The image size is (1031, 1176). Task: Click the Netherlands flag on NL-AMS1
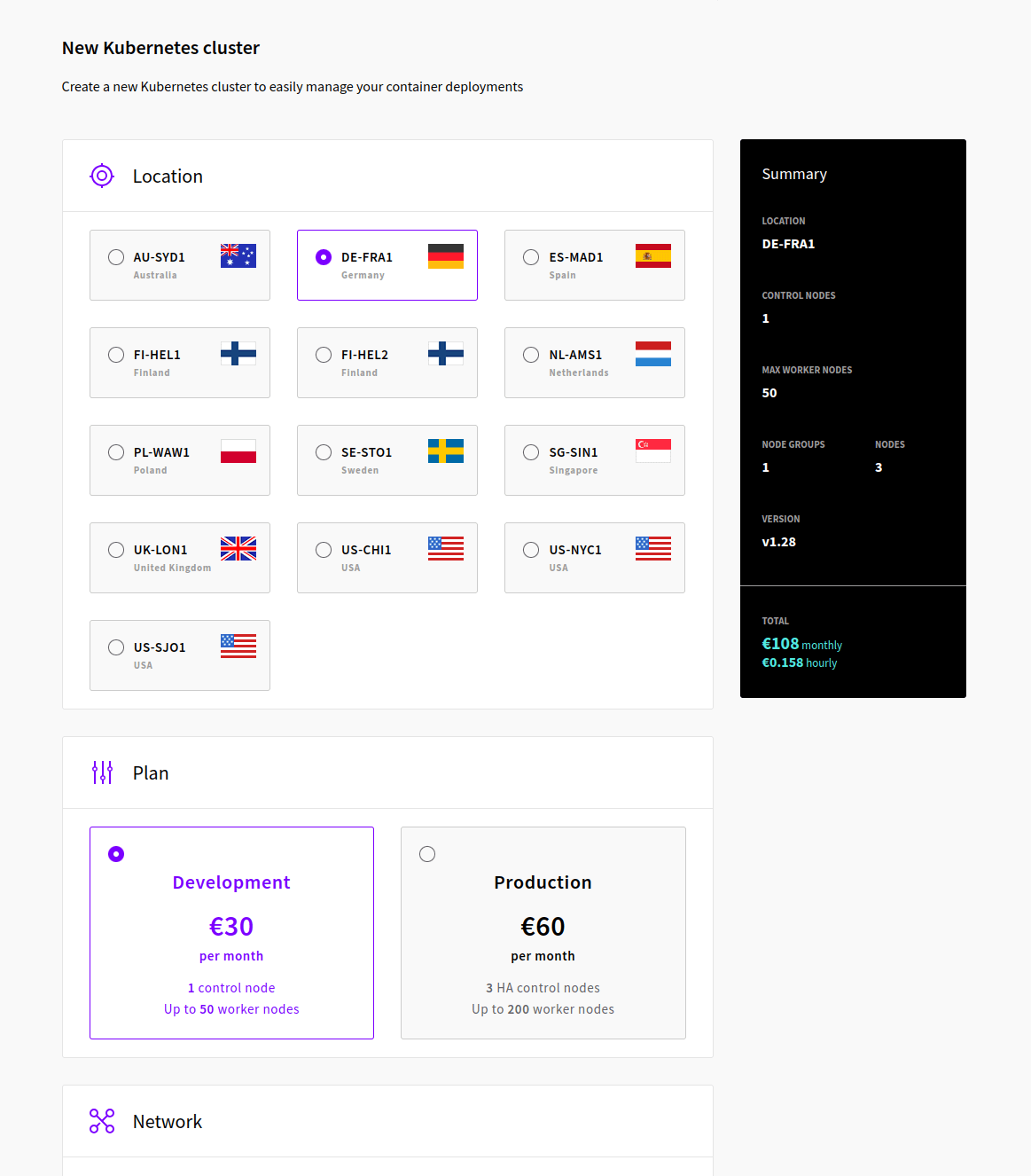click(653, 353)
